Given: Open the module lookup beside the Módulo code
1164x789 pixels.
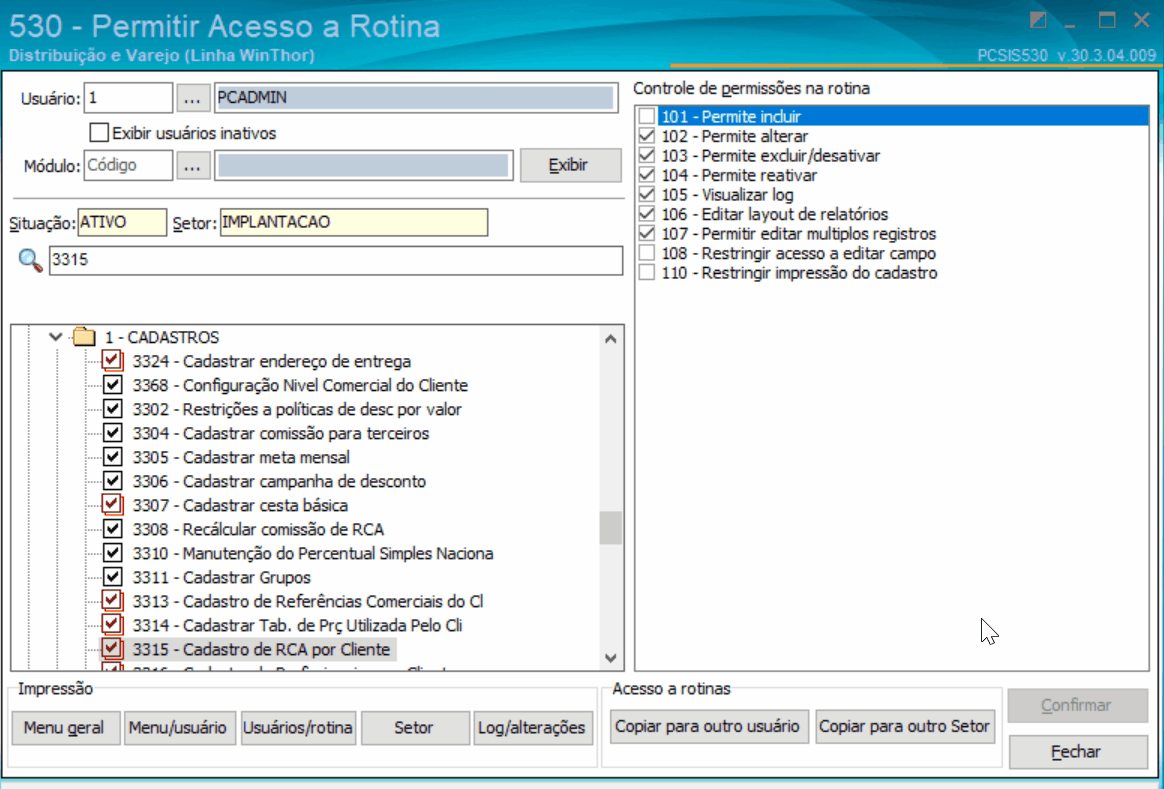Looking at the screenshot, I should tap(192, 166).
